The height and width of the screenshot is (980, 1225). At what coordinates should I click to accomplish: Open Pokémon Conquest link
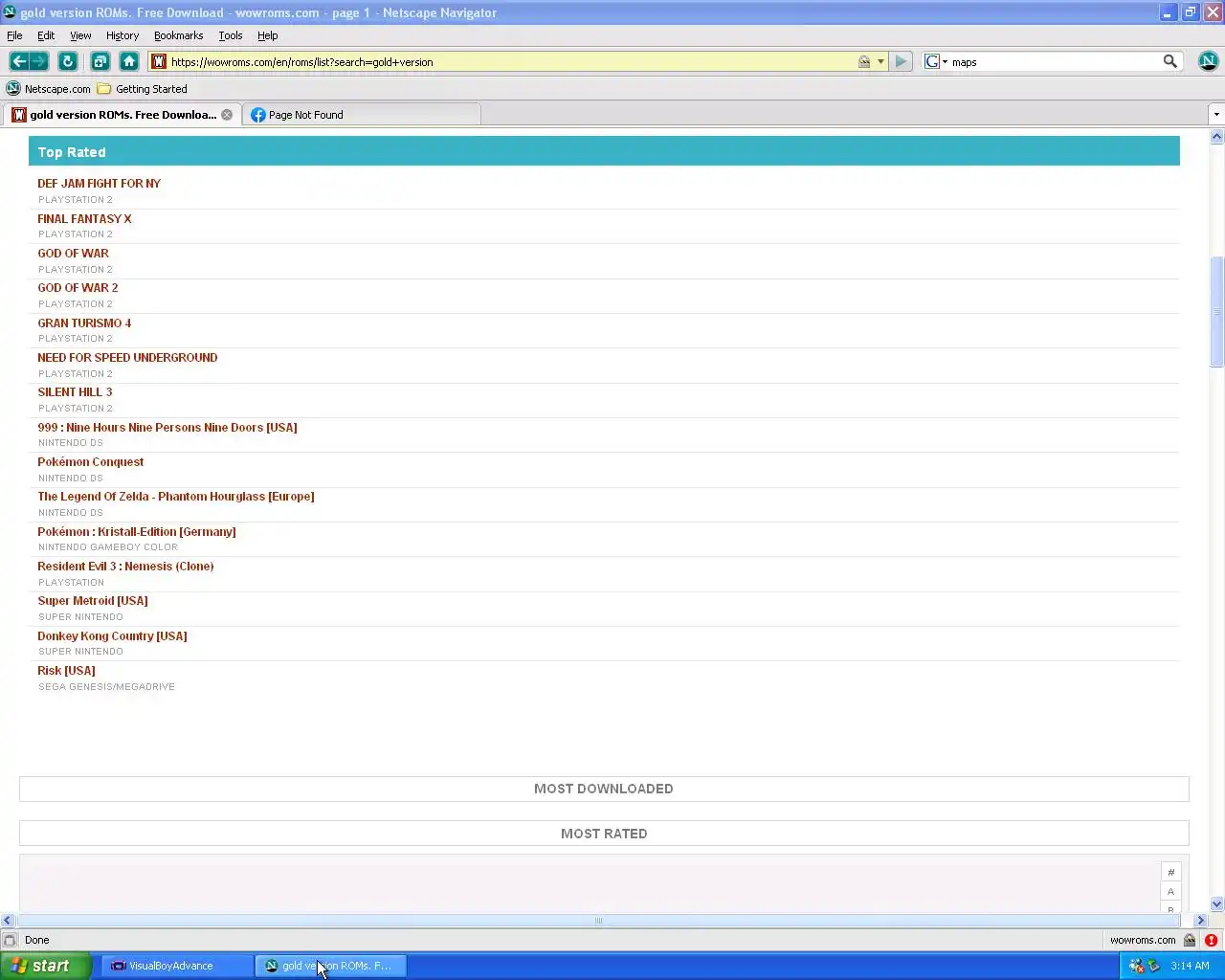[x=91, y=462]
